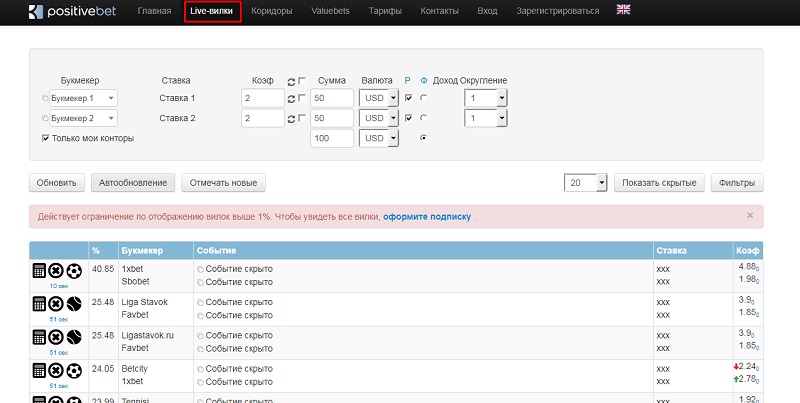Open the Live-вилки tab

[x=213, y=11]
